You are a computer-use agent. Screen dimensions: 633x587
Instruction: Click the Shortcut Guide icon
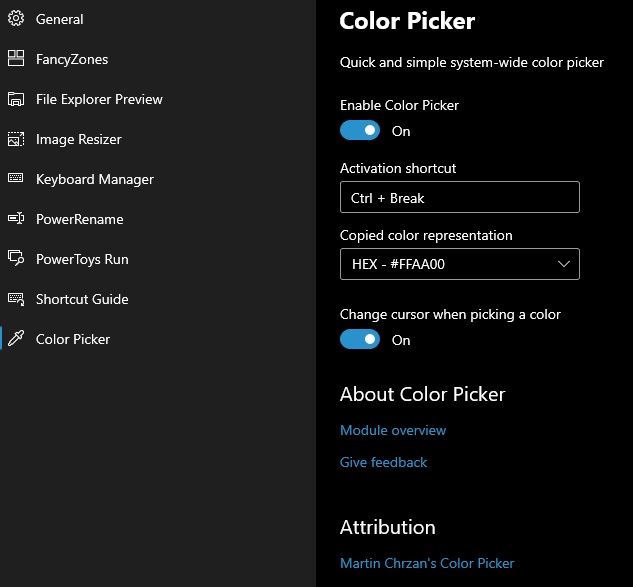click(x=16, y=299)
